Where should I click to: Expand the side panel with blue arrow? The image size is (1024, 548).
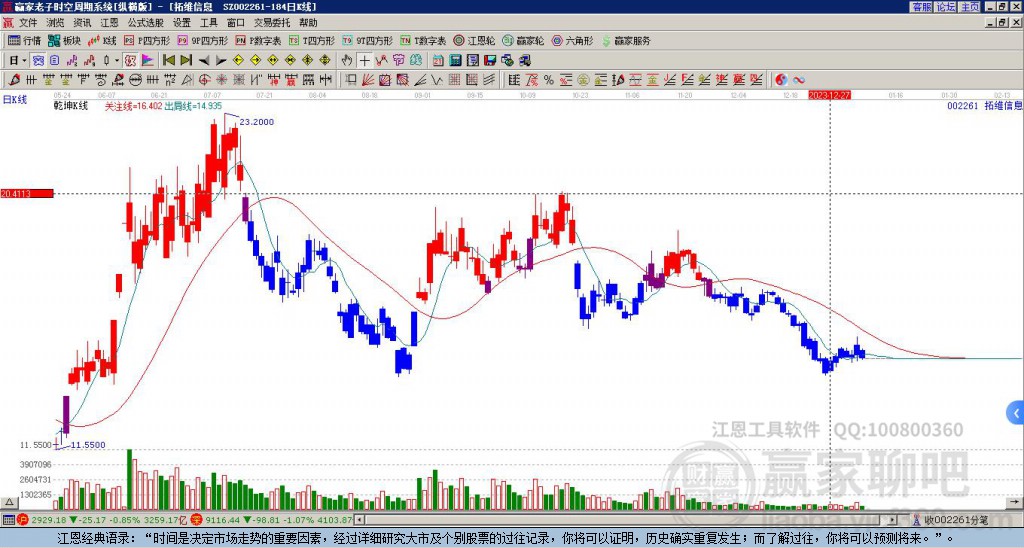[x=1016, y=413]
